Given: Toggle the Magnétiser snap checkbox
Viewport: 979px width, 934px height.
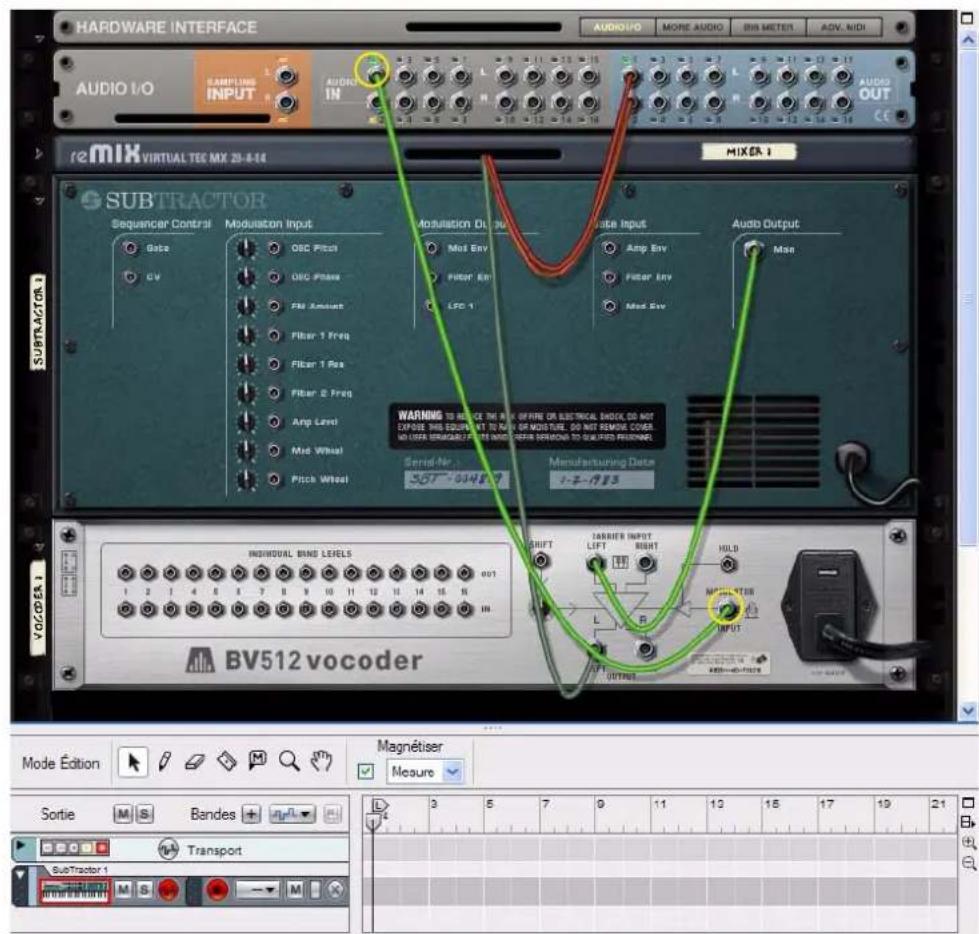Looking at the screenshot, I should tap(366, 772).
